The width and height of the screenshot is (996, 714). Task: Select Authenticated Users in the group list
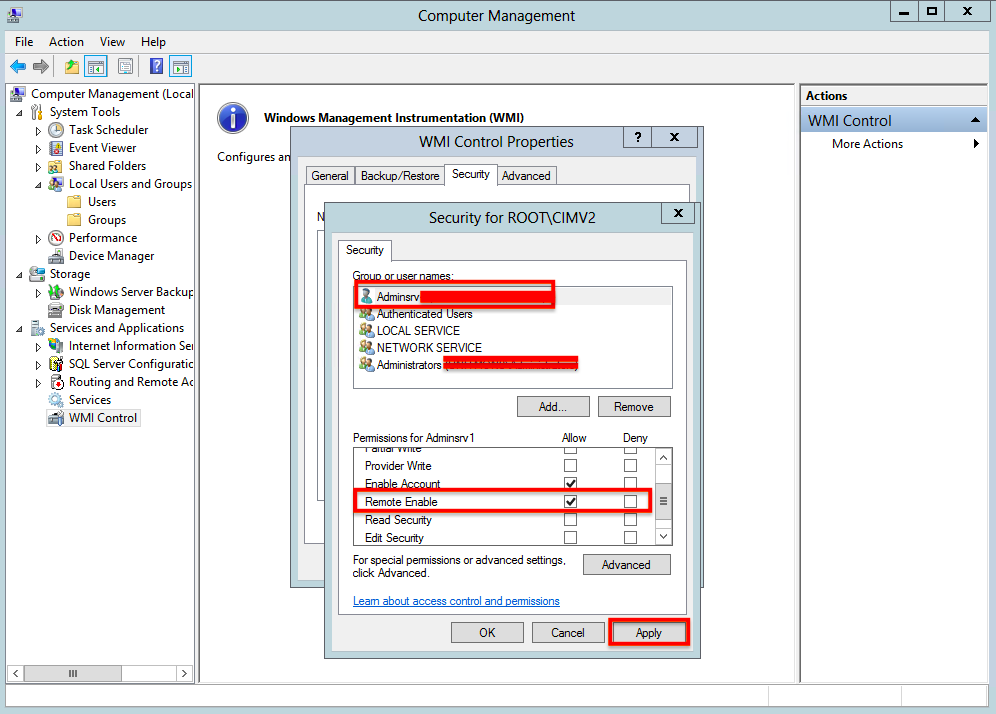coord(424,314)
